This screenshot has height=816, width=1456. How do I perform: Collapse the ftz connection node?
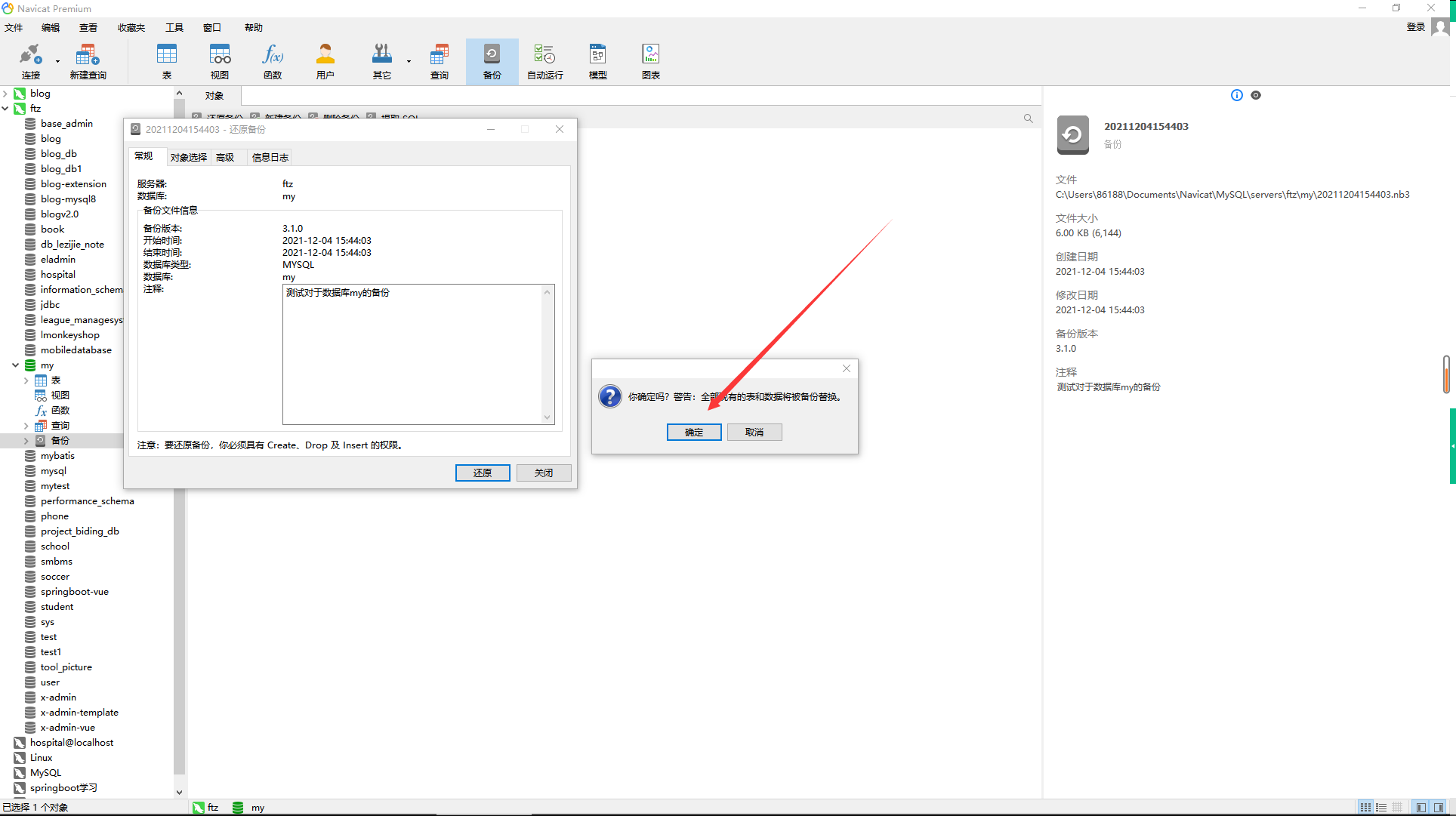tap(5, 109)
